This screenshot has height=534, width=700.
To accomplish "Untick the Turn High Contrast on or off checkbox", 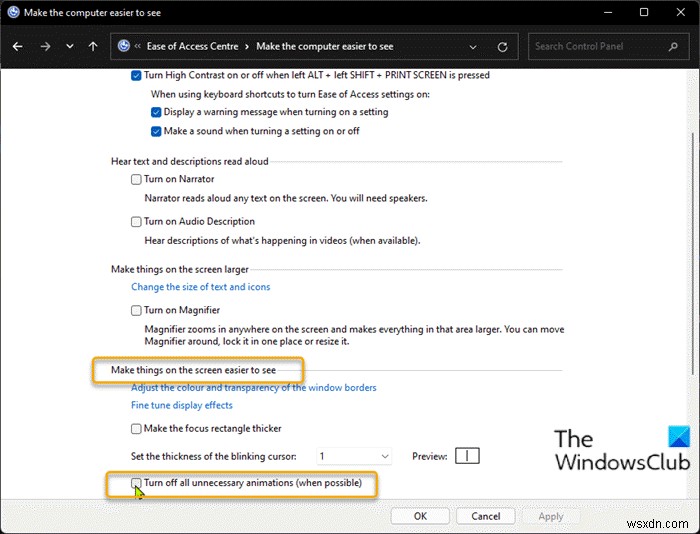I will click(x=136, y=75).
